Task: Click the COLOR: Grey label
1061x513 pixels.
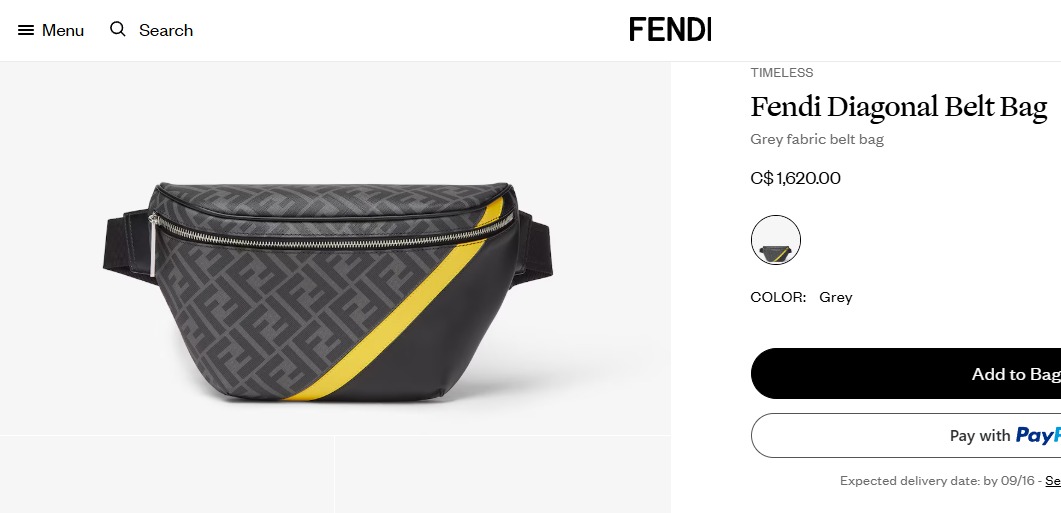Action: pyautogui.click(x=801, y=297)
